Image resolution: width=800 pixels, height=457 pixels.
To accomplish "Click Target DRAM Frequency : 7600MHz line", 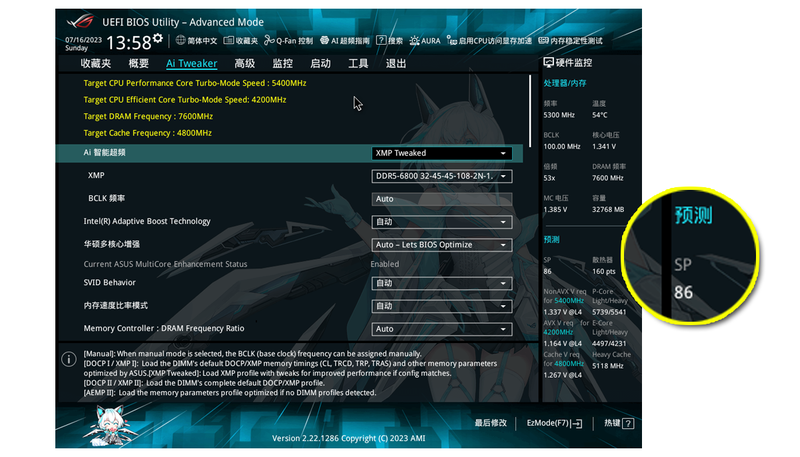I will tap(148, 116).
